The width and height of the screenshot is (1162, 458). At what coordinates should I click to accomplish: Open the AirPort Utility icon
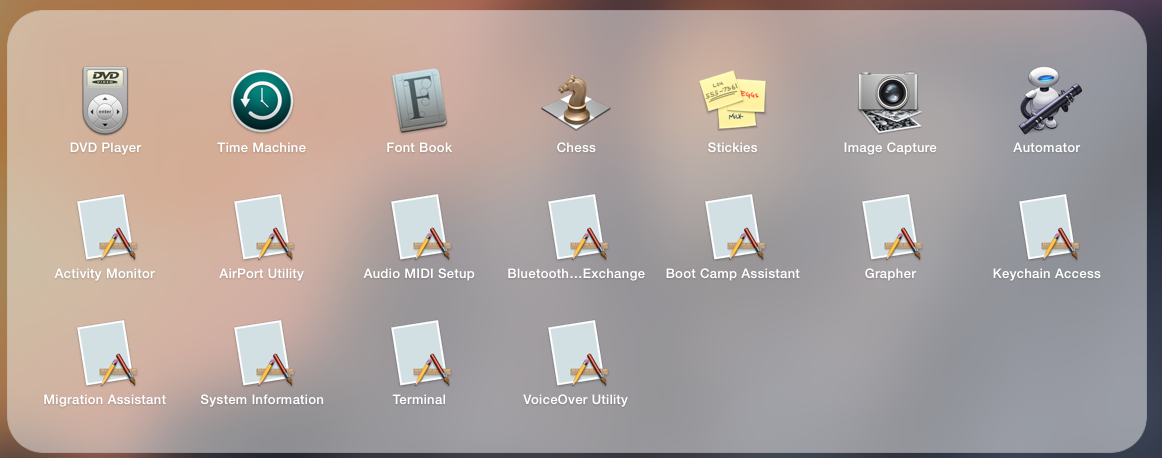(264, 227)
